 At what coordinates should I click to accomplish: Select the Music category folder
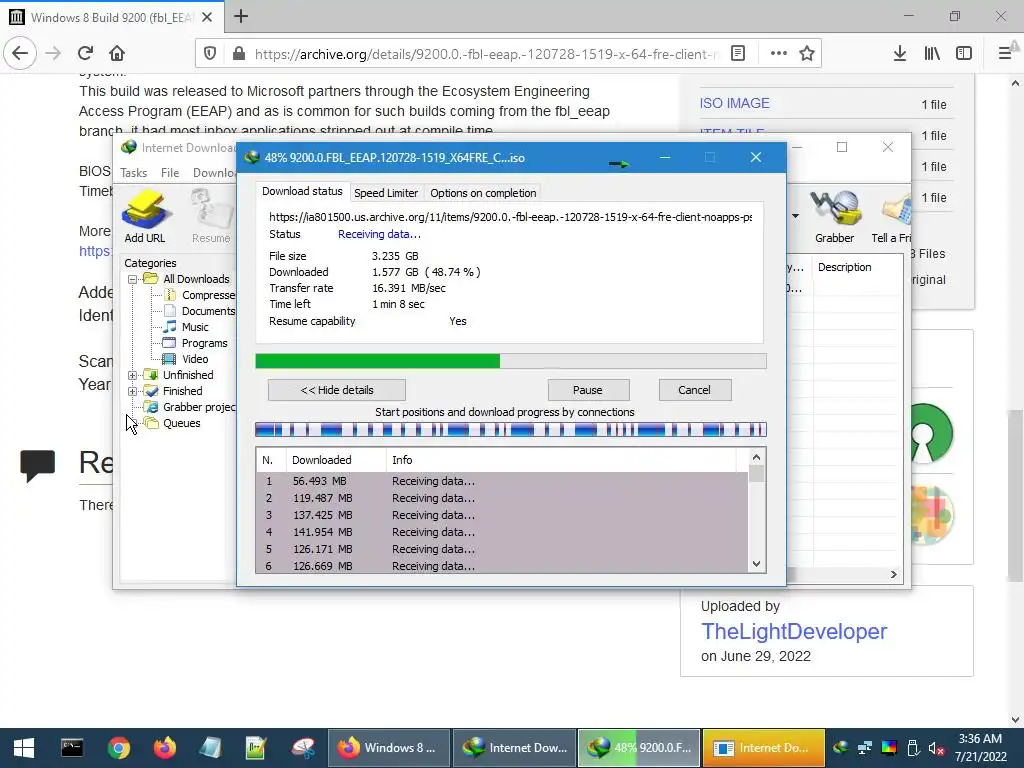point(195,327)
